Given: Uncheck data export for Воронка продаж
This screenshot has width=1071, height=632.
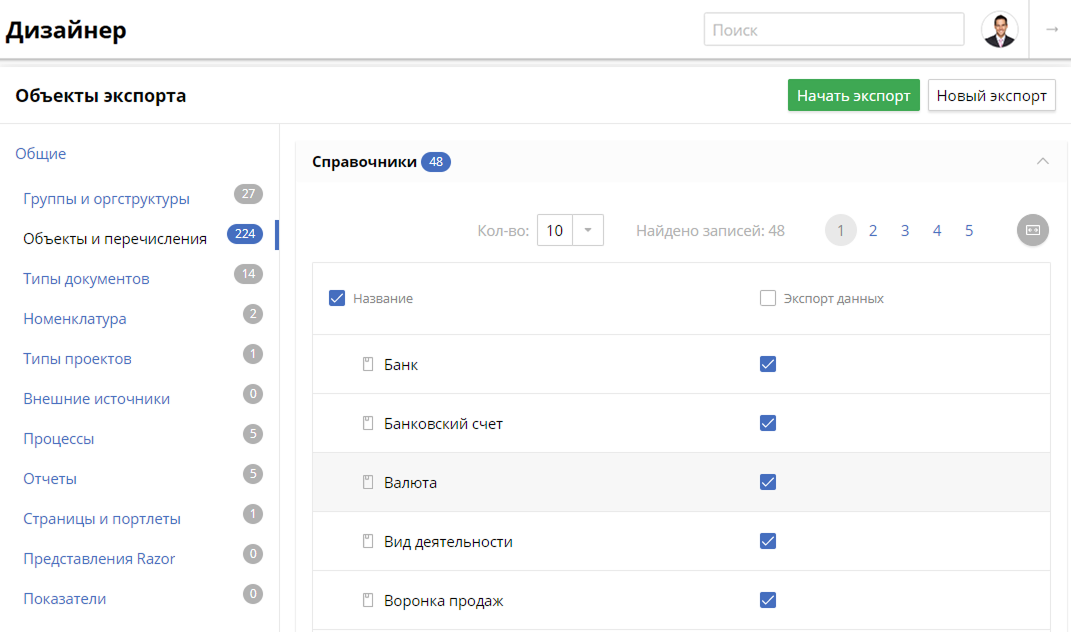Looking at the screenshot, I should pyautogui.click(x=768, y=600).
